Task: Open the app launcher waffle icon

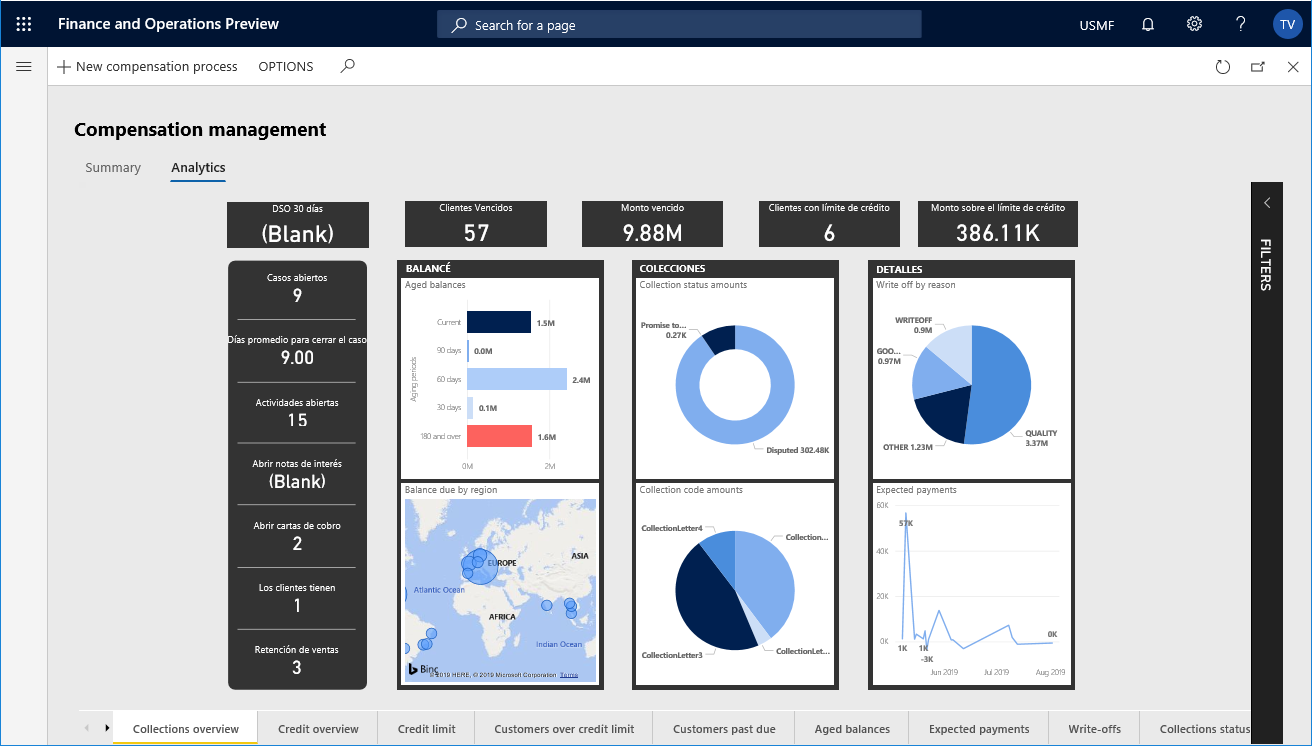Action: tap(23, 23)
